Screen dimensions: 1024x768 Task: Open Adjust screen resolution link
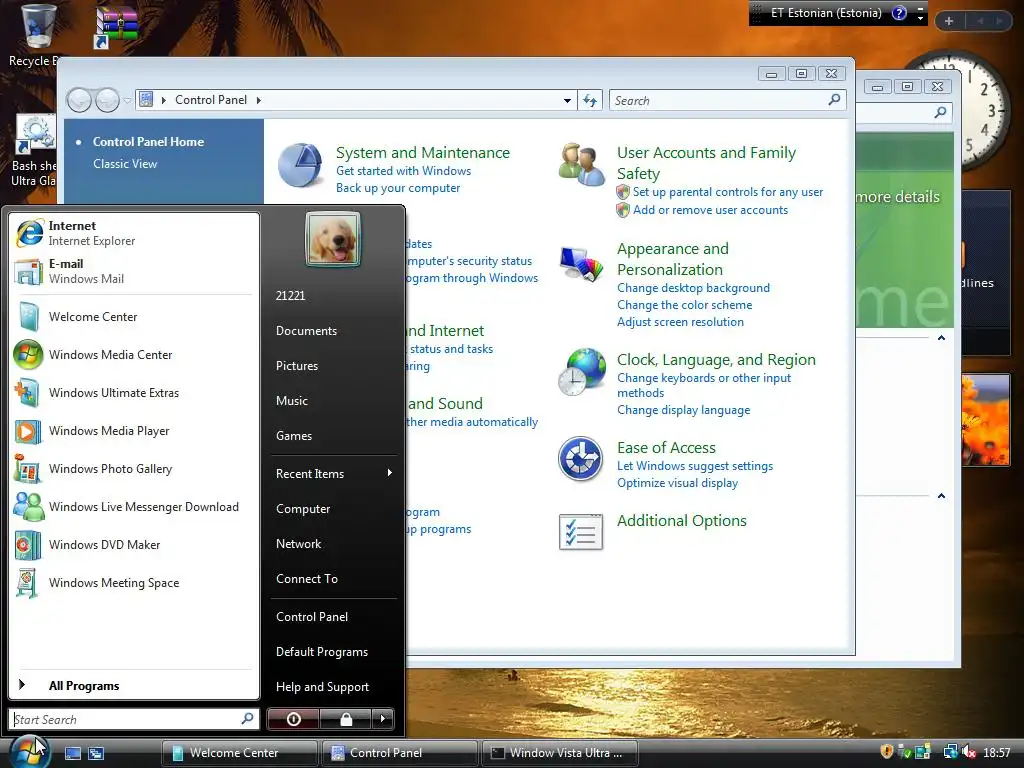tap(680, 322)
